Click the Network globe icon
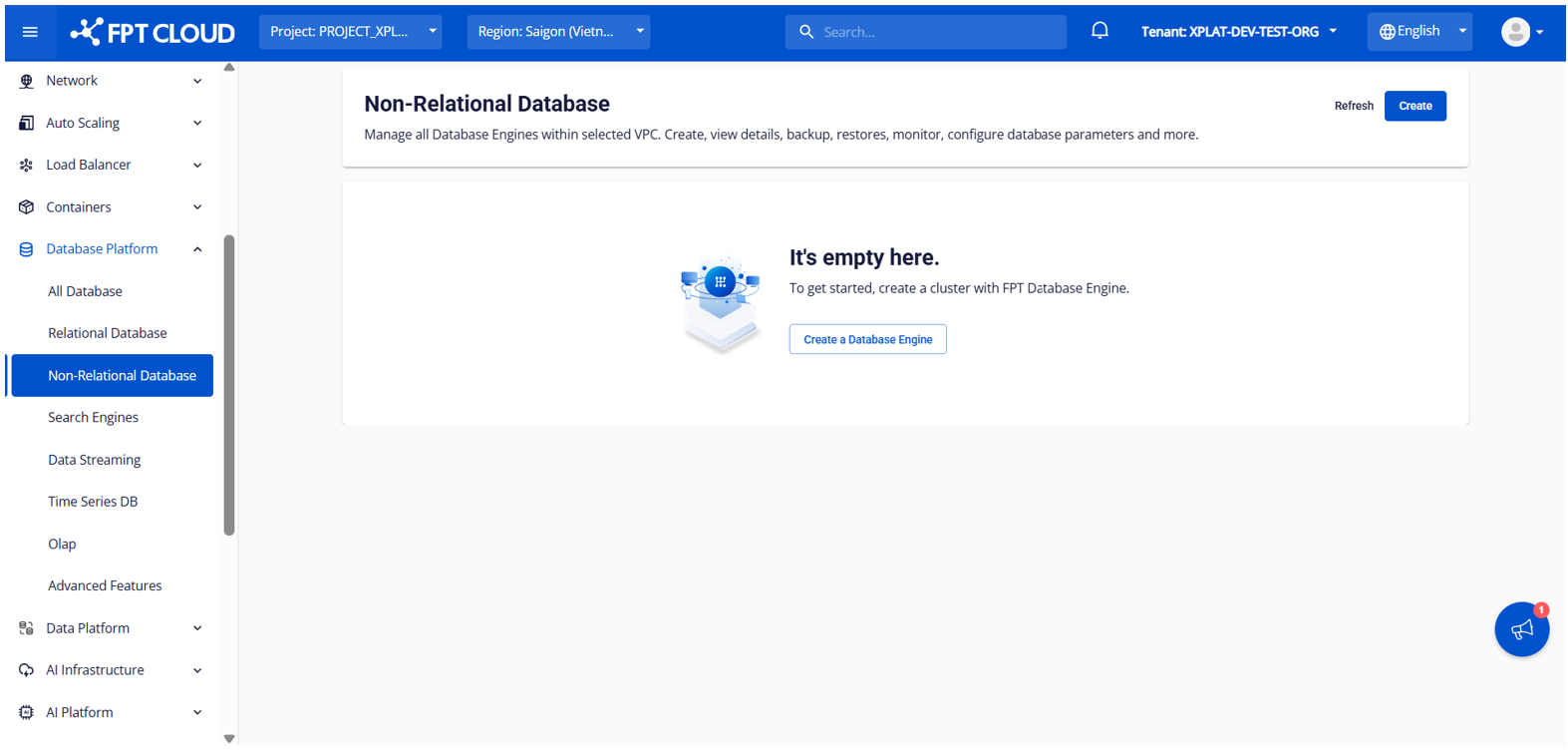This screenshot has width=1568, height=750. click(x=27, y=81)
